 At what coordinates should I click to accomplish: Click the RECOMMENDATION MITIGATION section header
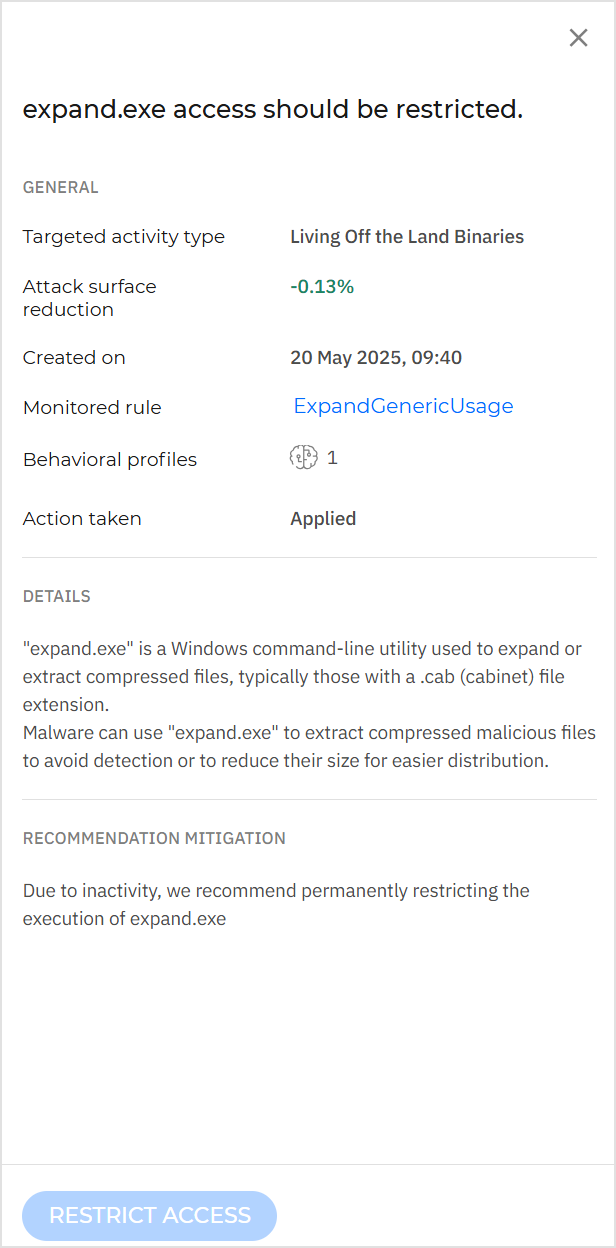click(154, 838)
